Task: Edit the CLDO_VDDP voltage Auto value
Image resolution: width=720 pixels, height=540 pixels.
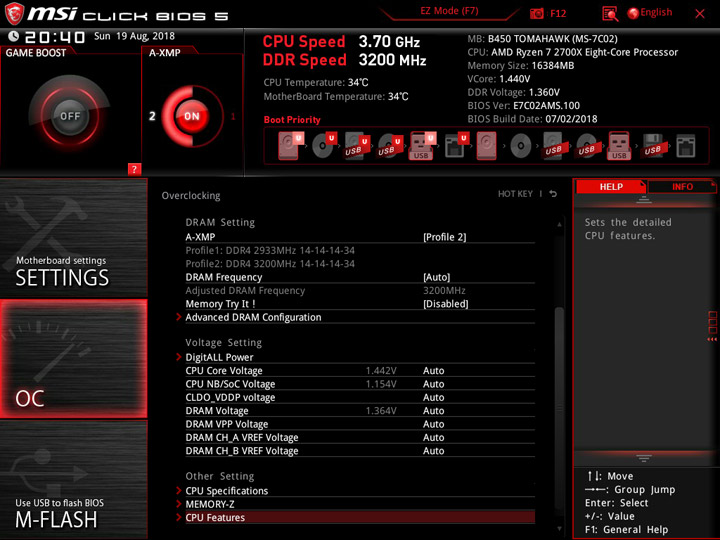Action: click(x=433, y=397)
